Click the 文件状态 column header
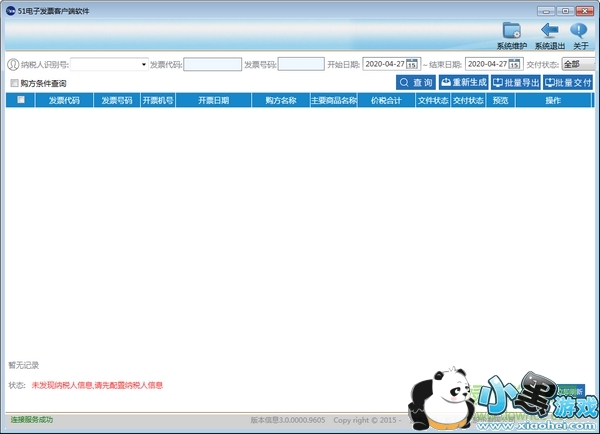 [433, 100]
